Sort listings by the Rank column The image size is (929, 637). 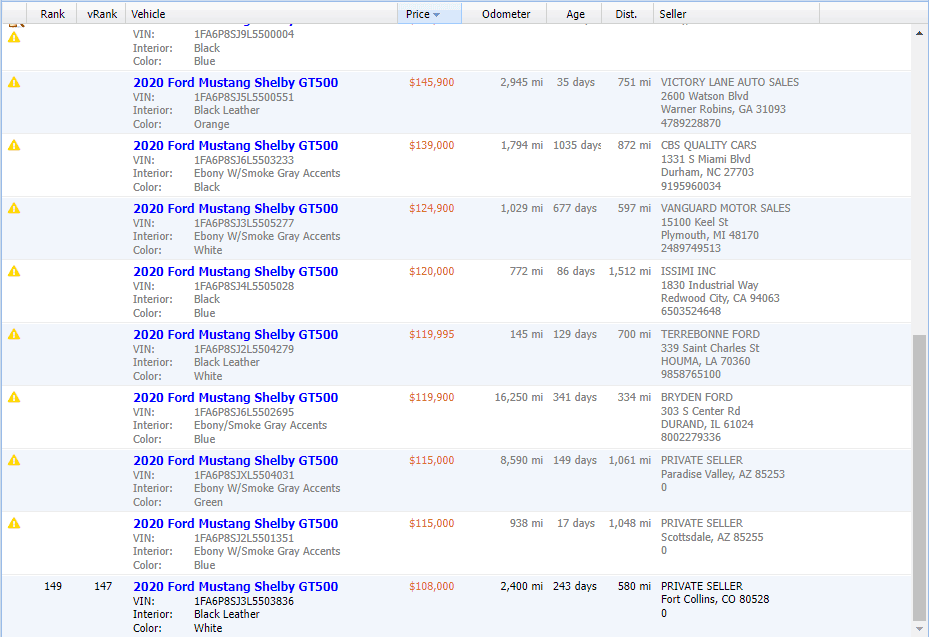click(52, 14)
